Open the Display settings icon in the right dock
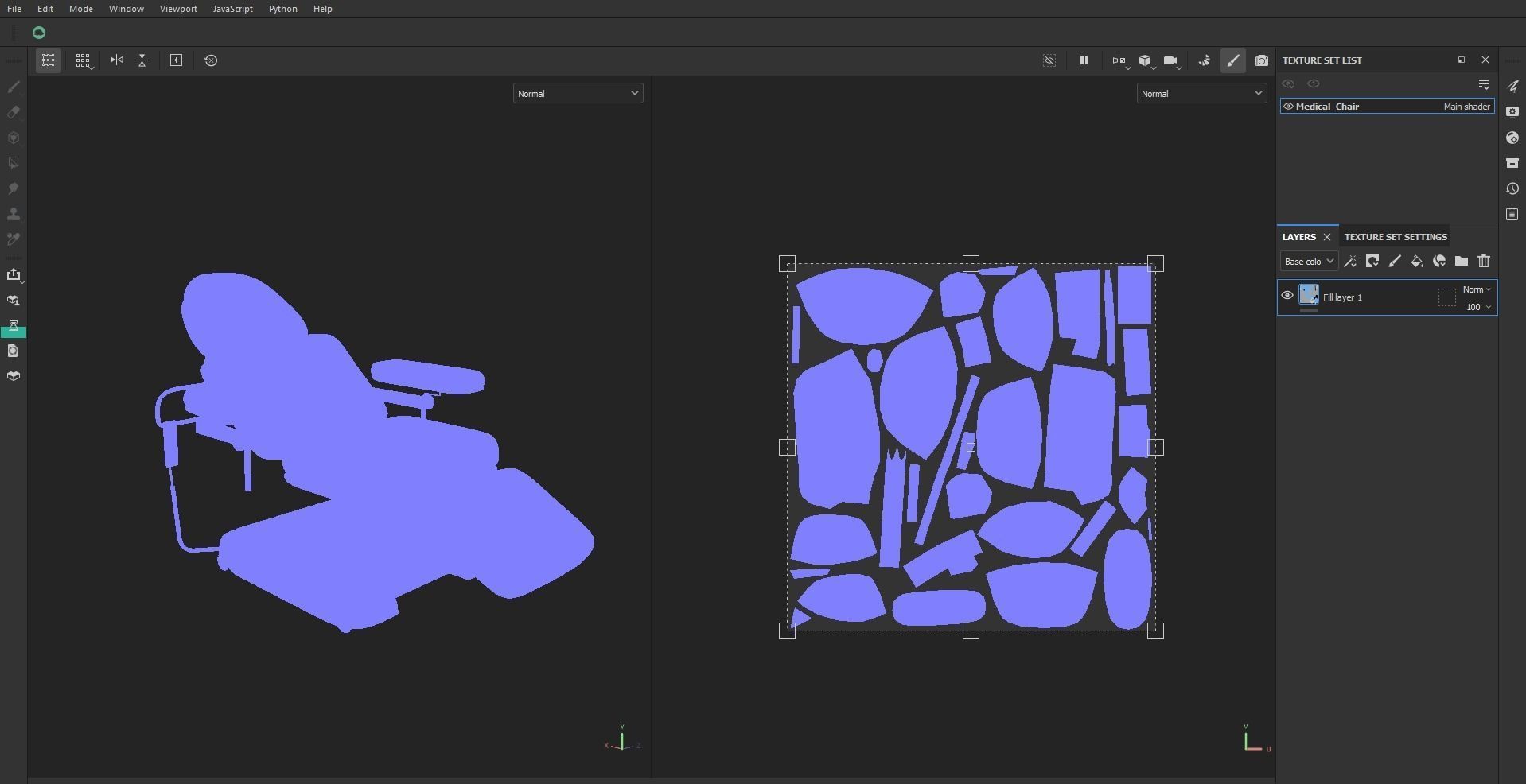1526x784 pixels. tap(1512, 112)
